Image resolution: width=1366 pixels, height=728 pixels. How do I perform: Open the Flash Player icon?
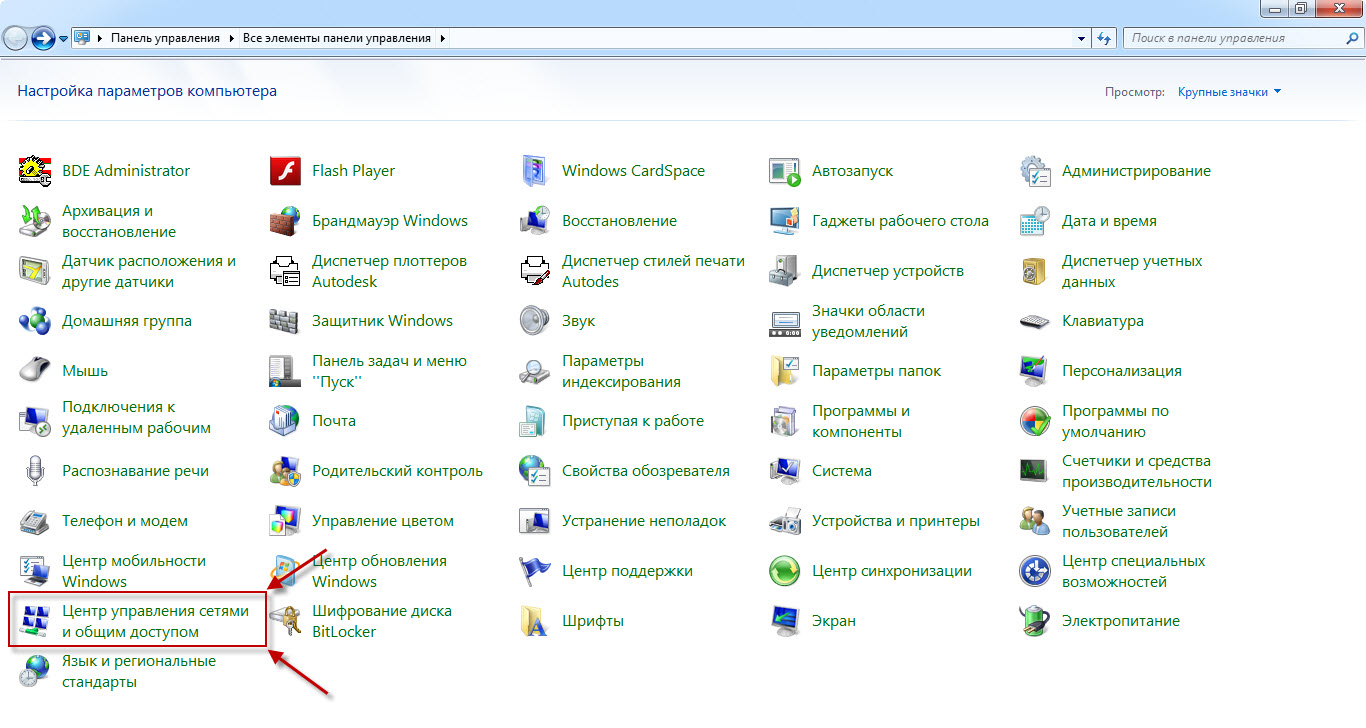pyautogui.click(x=285, y=171)
